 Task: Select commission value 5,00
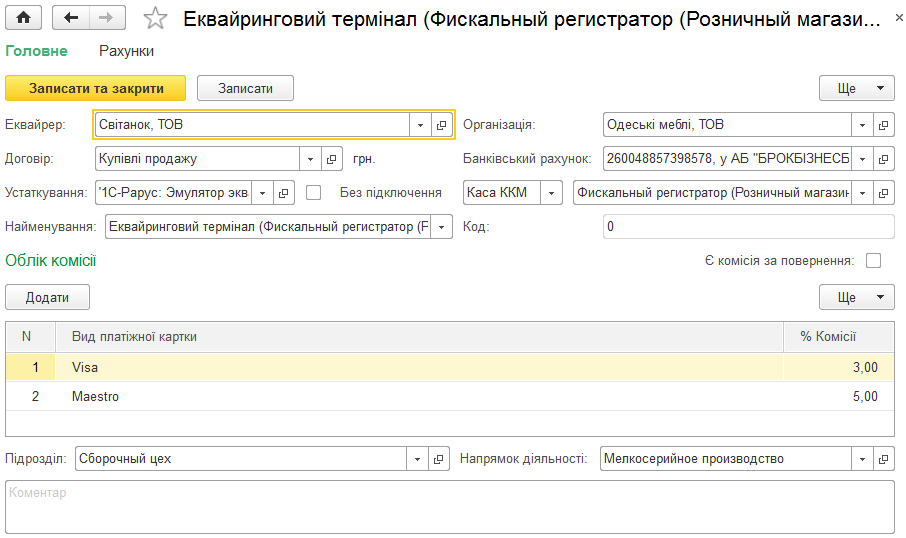coord(865,396)
